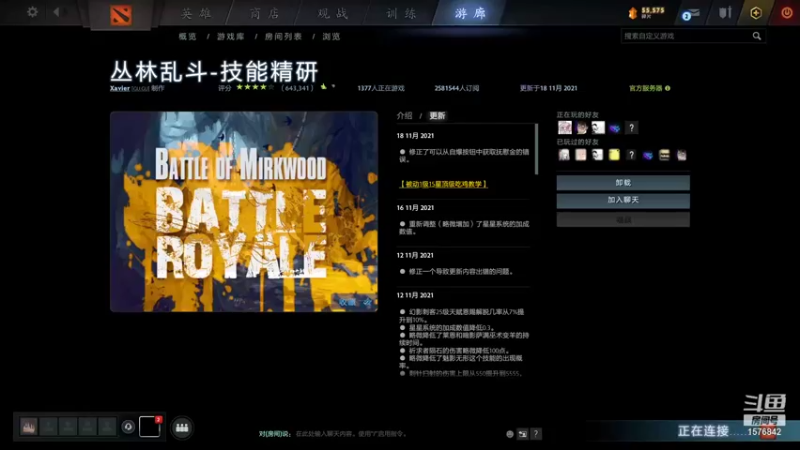Click the changelog vertical scrollbar

click(x=536, y=149)
